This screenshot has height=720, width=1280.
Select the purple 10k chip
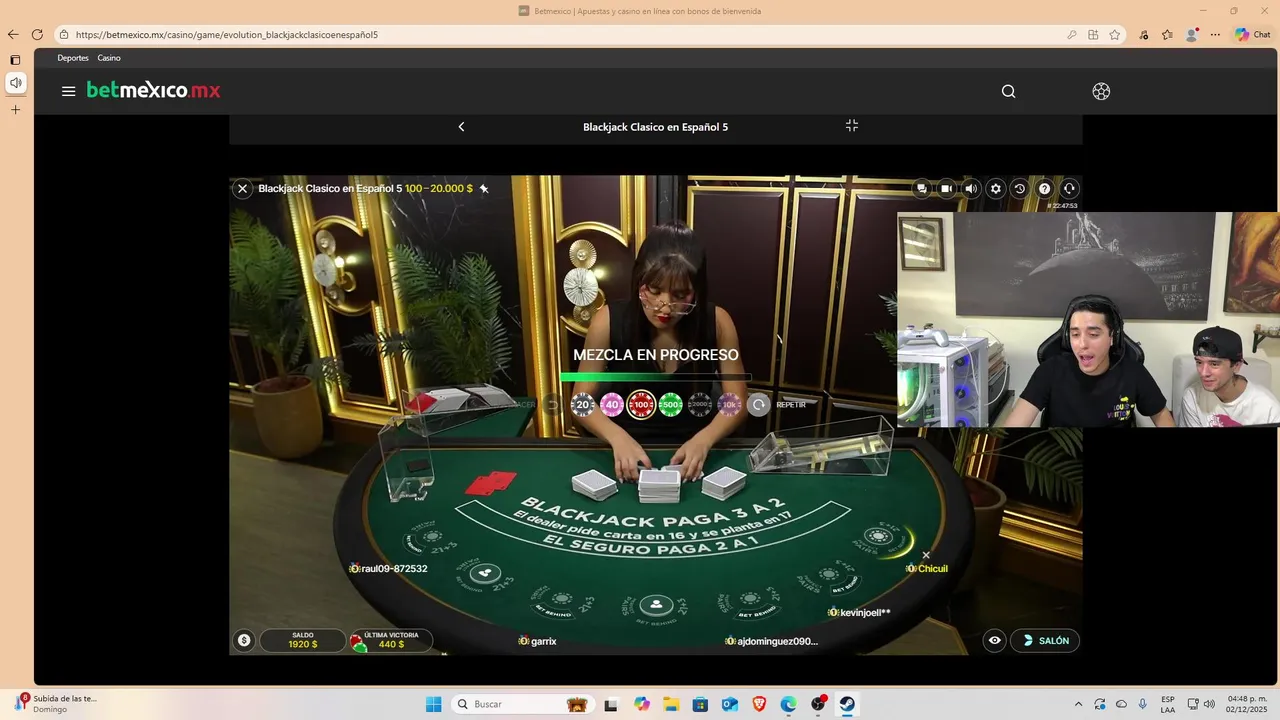pos(729,404)
